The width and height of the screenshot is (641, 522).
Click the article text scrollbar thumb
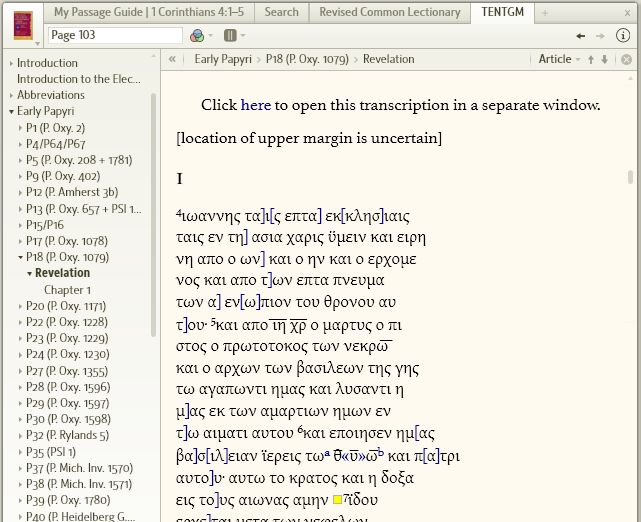(630, 177)
